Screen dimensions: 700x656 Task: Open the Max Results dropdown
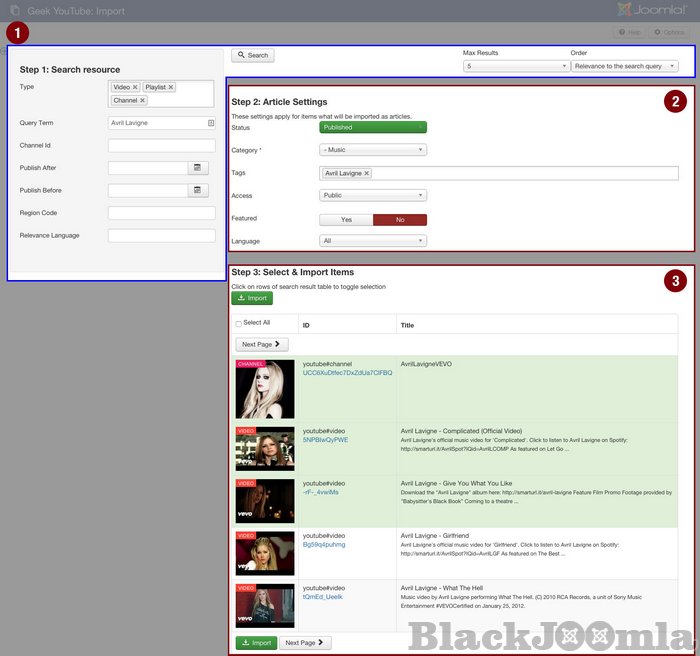516,66
